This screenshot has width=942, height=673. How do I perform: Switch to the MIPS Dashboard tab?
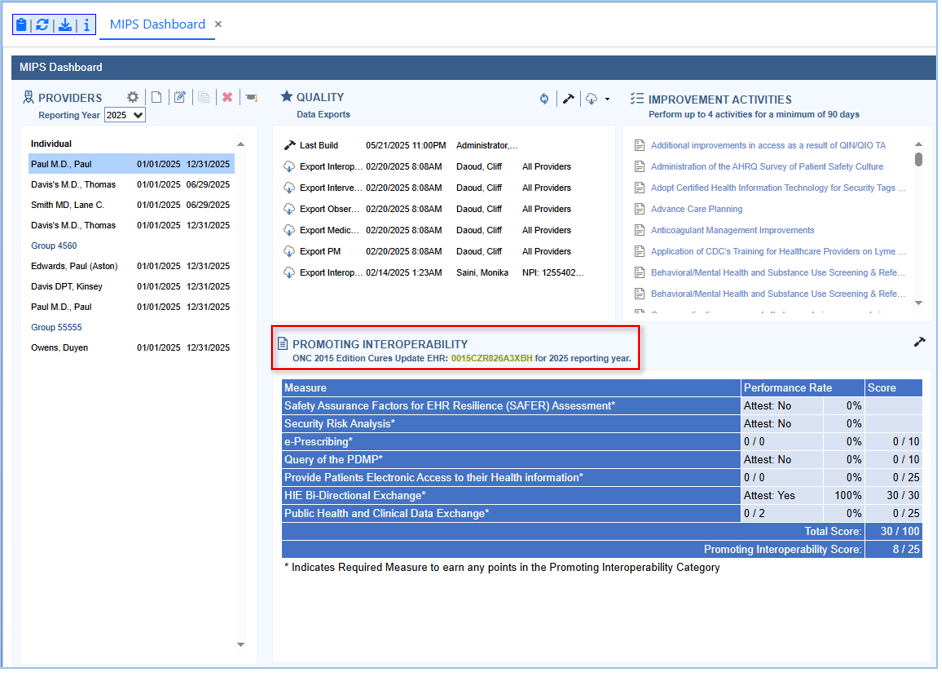click(x=157, y=24)
